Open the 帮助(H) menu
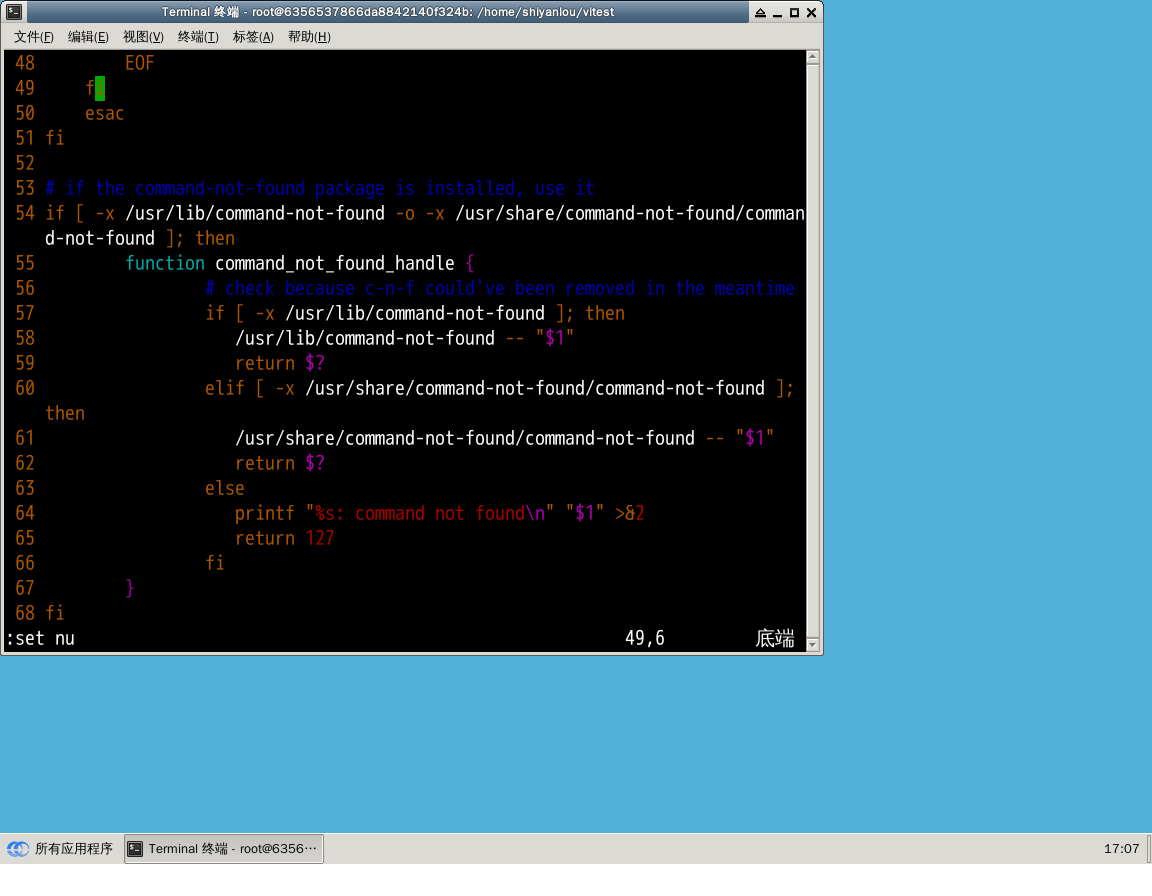Image resolution: width=1152 pixels, height=896 pixels. 309,37
